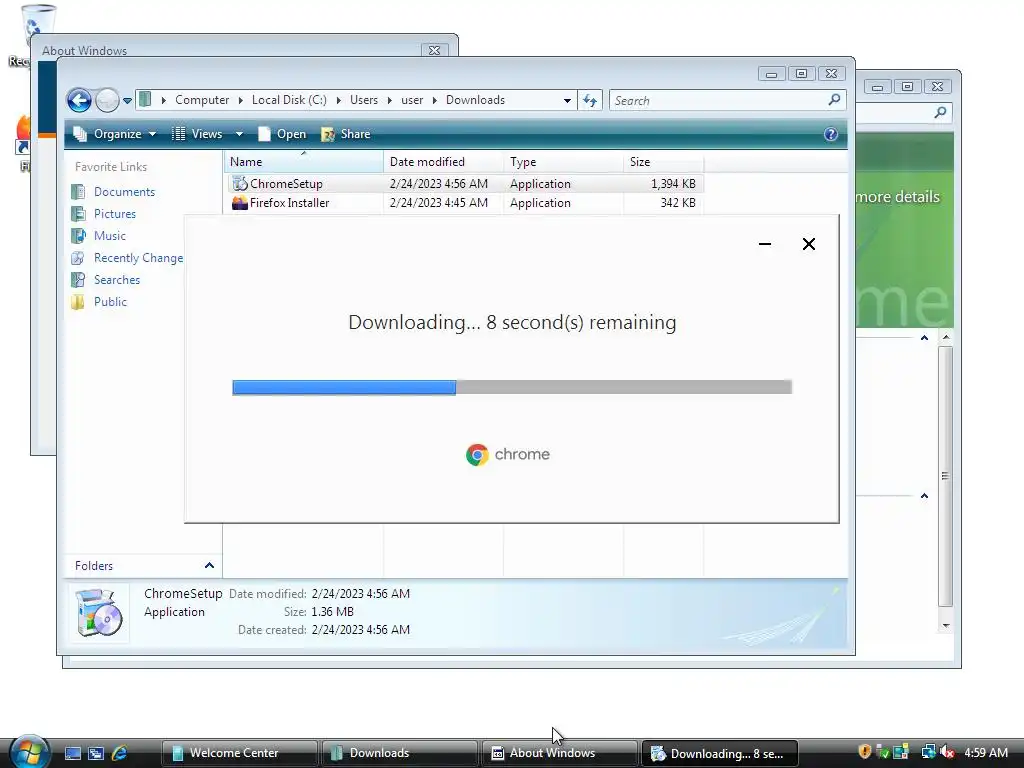Click 2/24/2023 4:45 AM date cell
1024x768 pixels.
pos(439,203)
